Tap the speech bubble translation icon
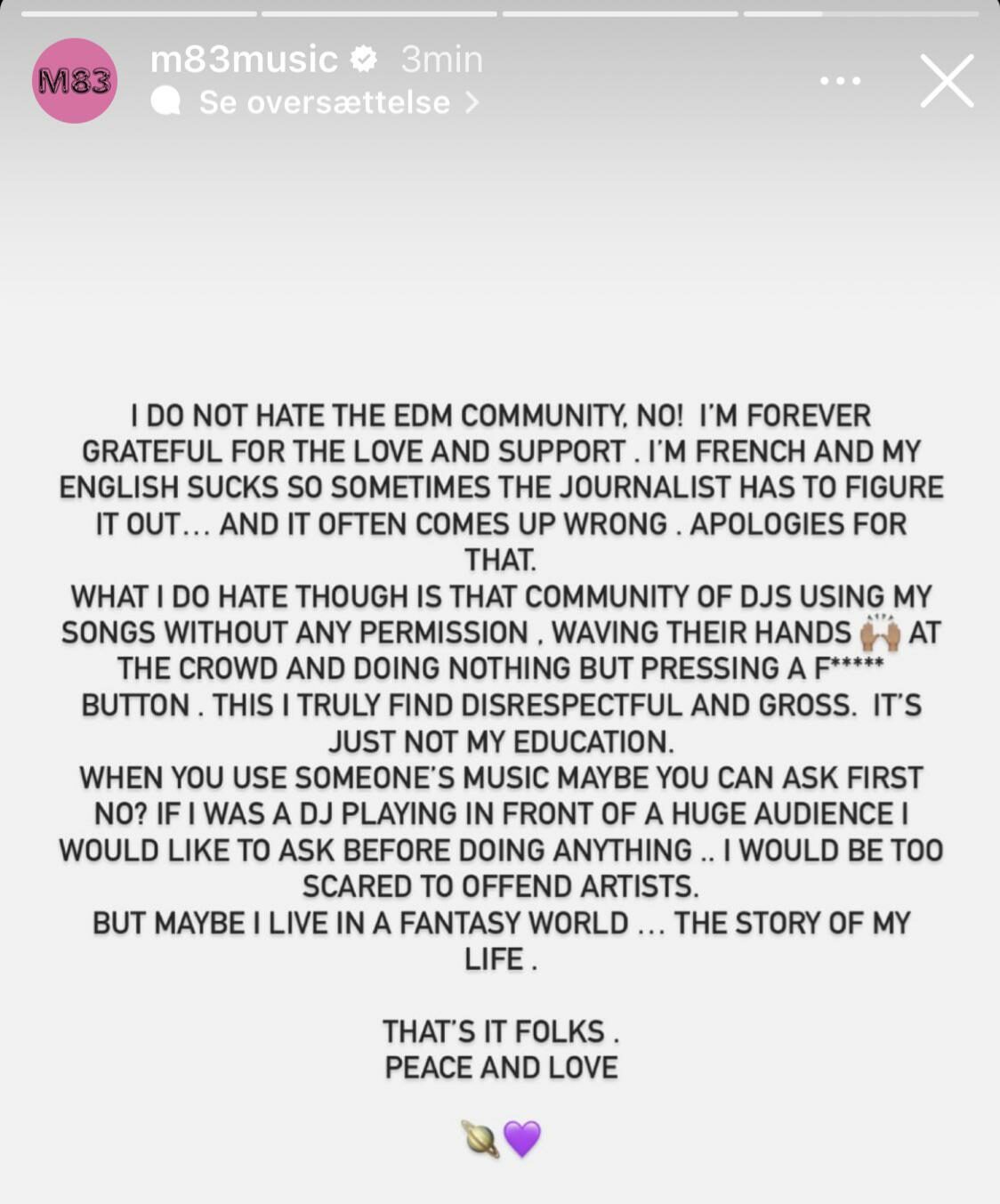The width and height of the screenshot is (1000, 1204). point(166,101)
